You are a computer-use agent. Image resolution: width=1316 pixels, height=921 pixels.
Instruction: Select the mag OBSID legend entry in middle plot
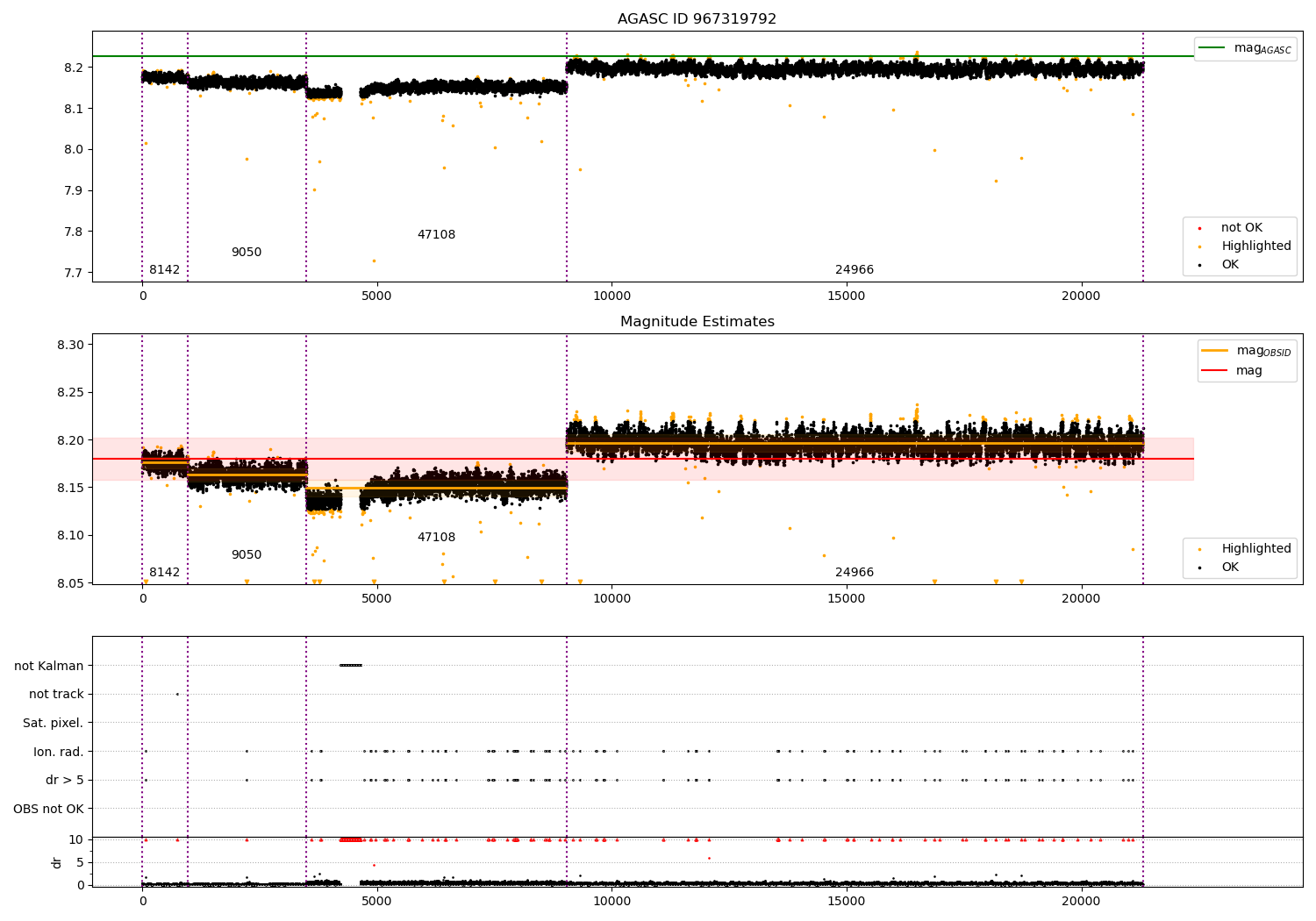click(x=1247, y=351)
